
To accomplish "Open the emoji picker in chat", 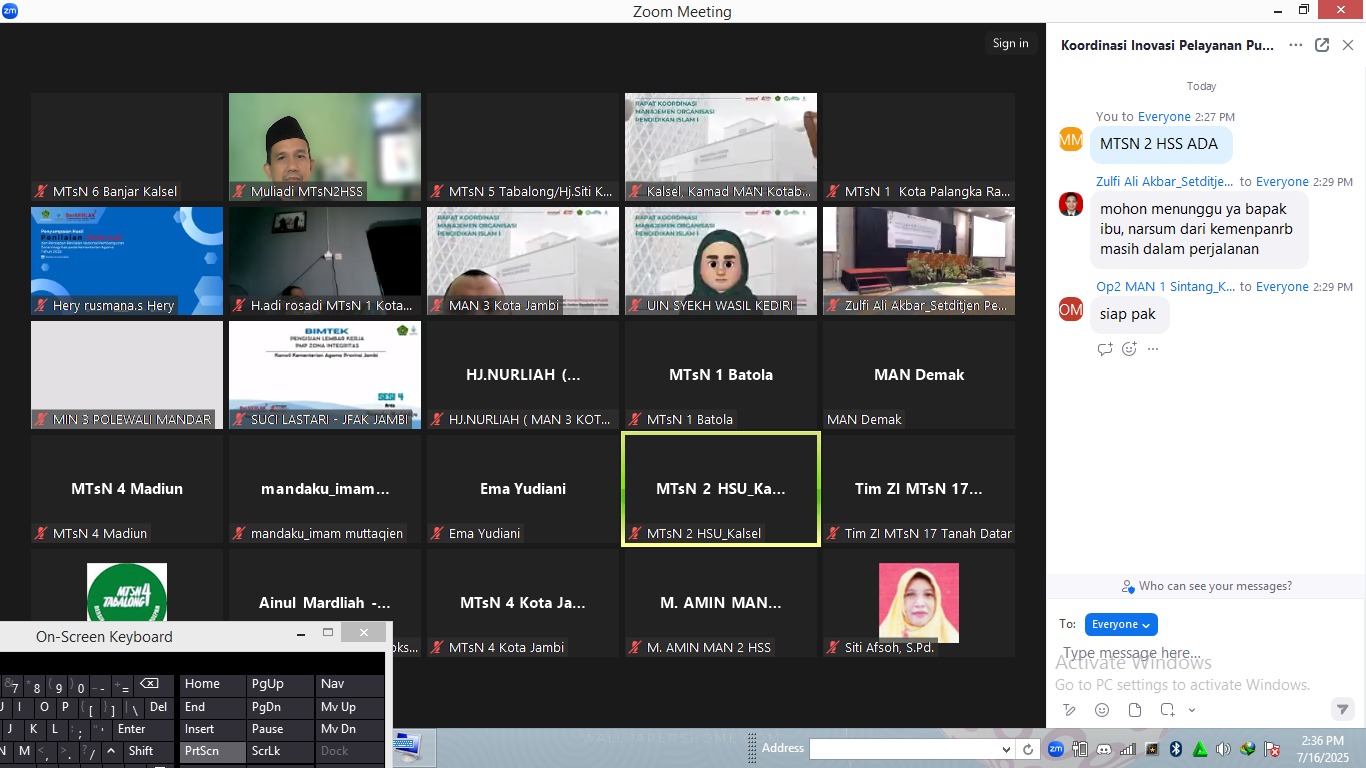I will [1102, 710].
